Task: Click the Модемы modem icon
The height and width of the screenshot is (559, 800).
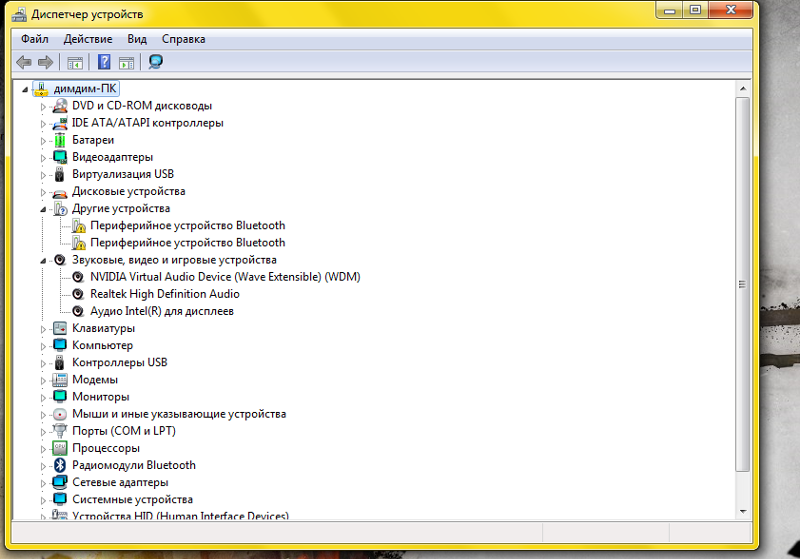Action: click(60, 380)
